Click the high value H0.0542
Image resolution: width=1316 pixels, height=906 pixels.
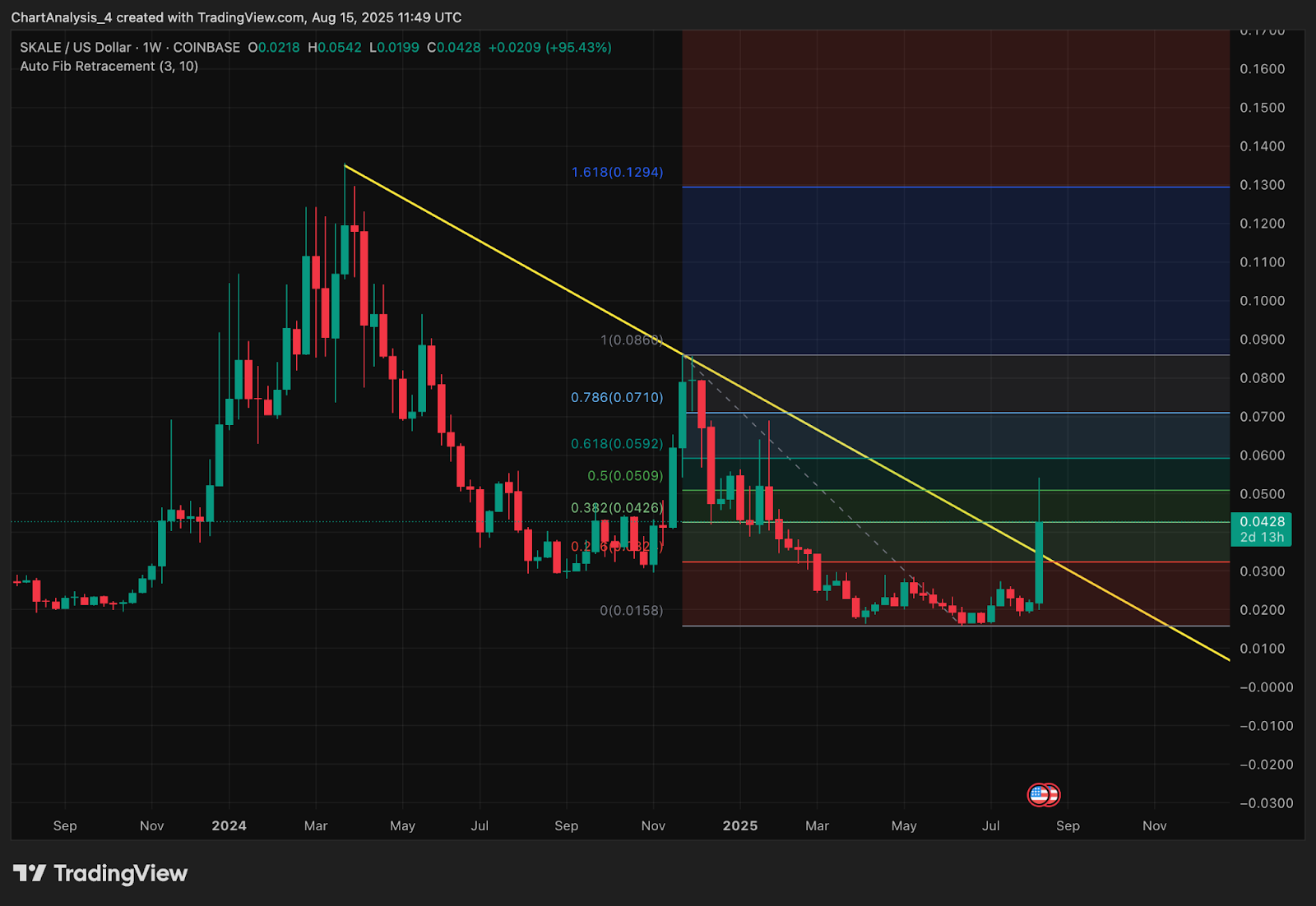[335, 48]
